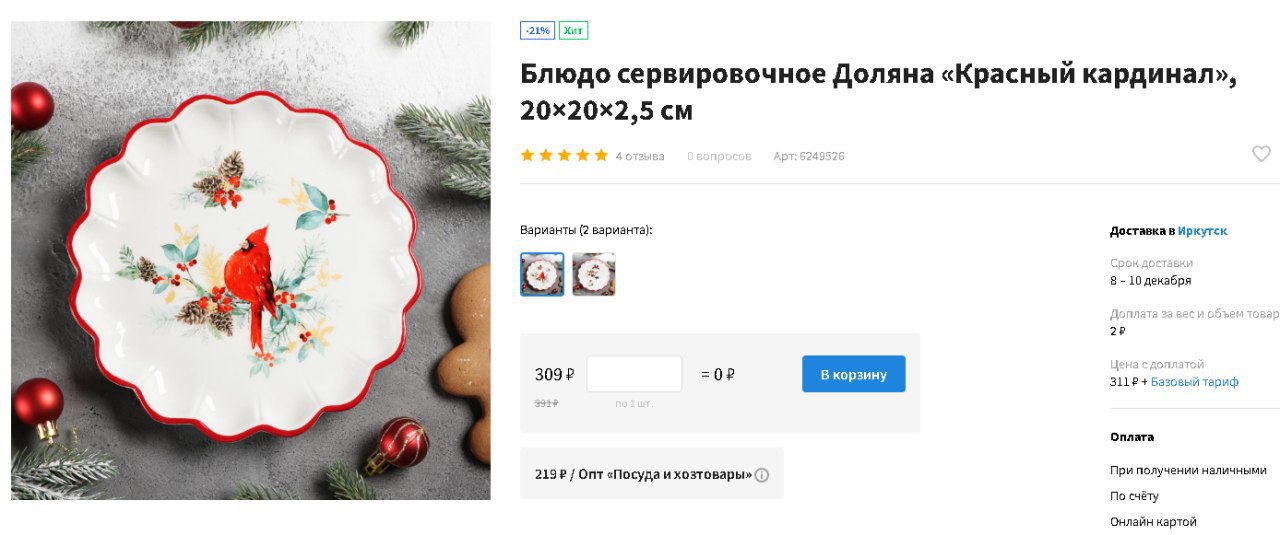Click the "При получении наличными" payment option

pos(1188,470)
